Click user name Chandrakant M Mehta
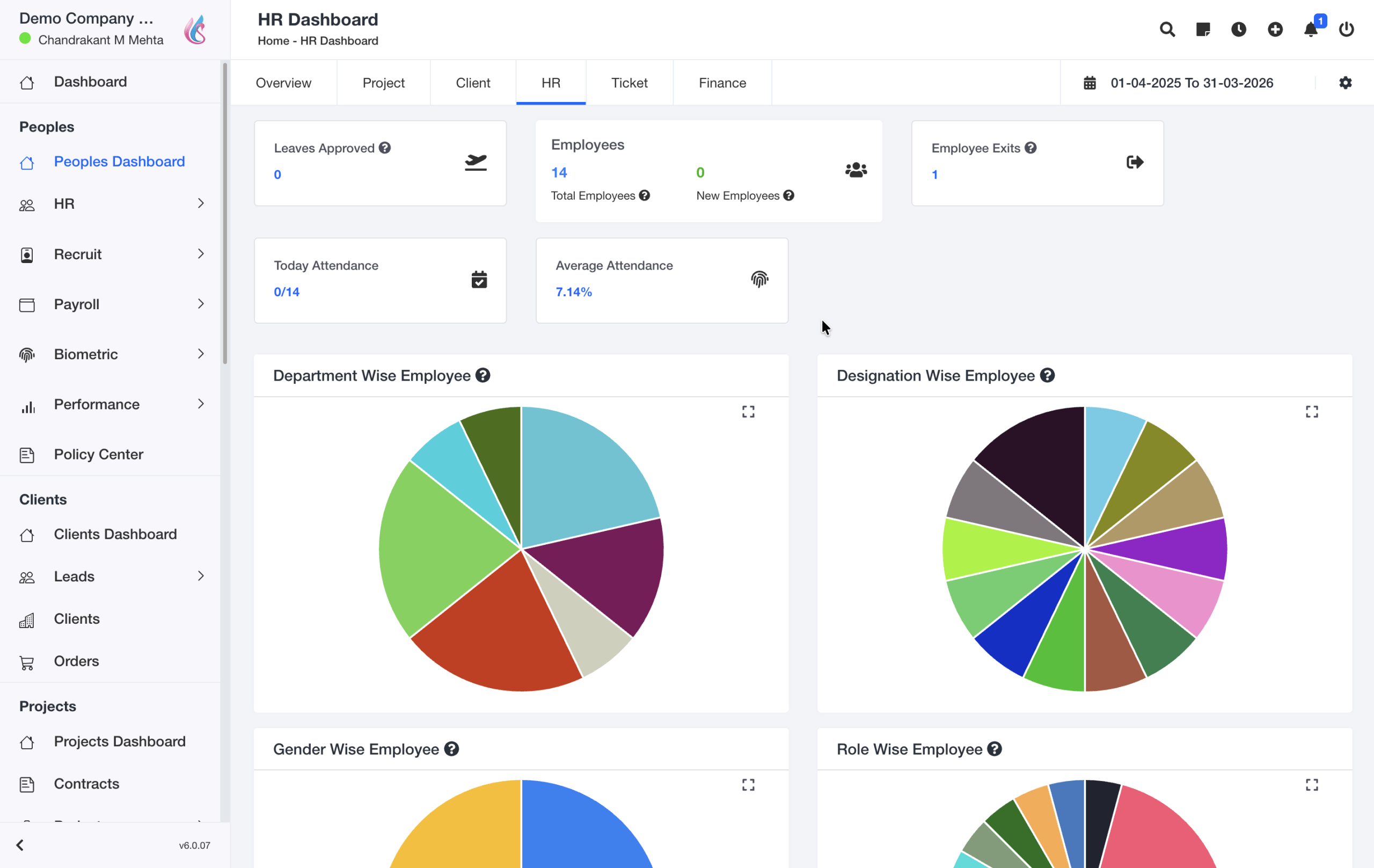Image resolution: width=1374 pixels, height=868 pixels. tap(101, 39)
